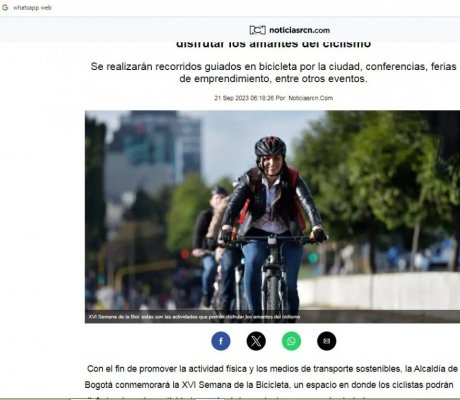Click the subtitle about recorridos guiados

(x=273, y=72)
